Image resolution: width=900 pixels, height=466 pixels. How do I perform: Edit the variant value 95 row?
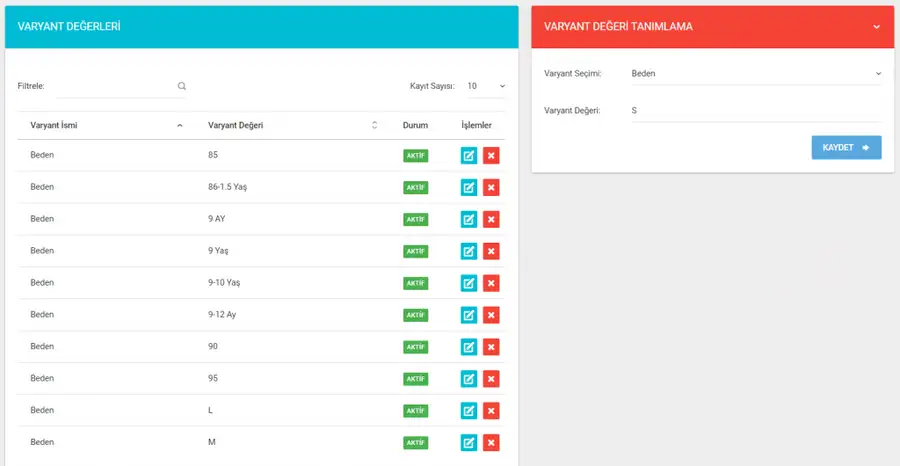[469, 379]
